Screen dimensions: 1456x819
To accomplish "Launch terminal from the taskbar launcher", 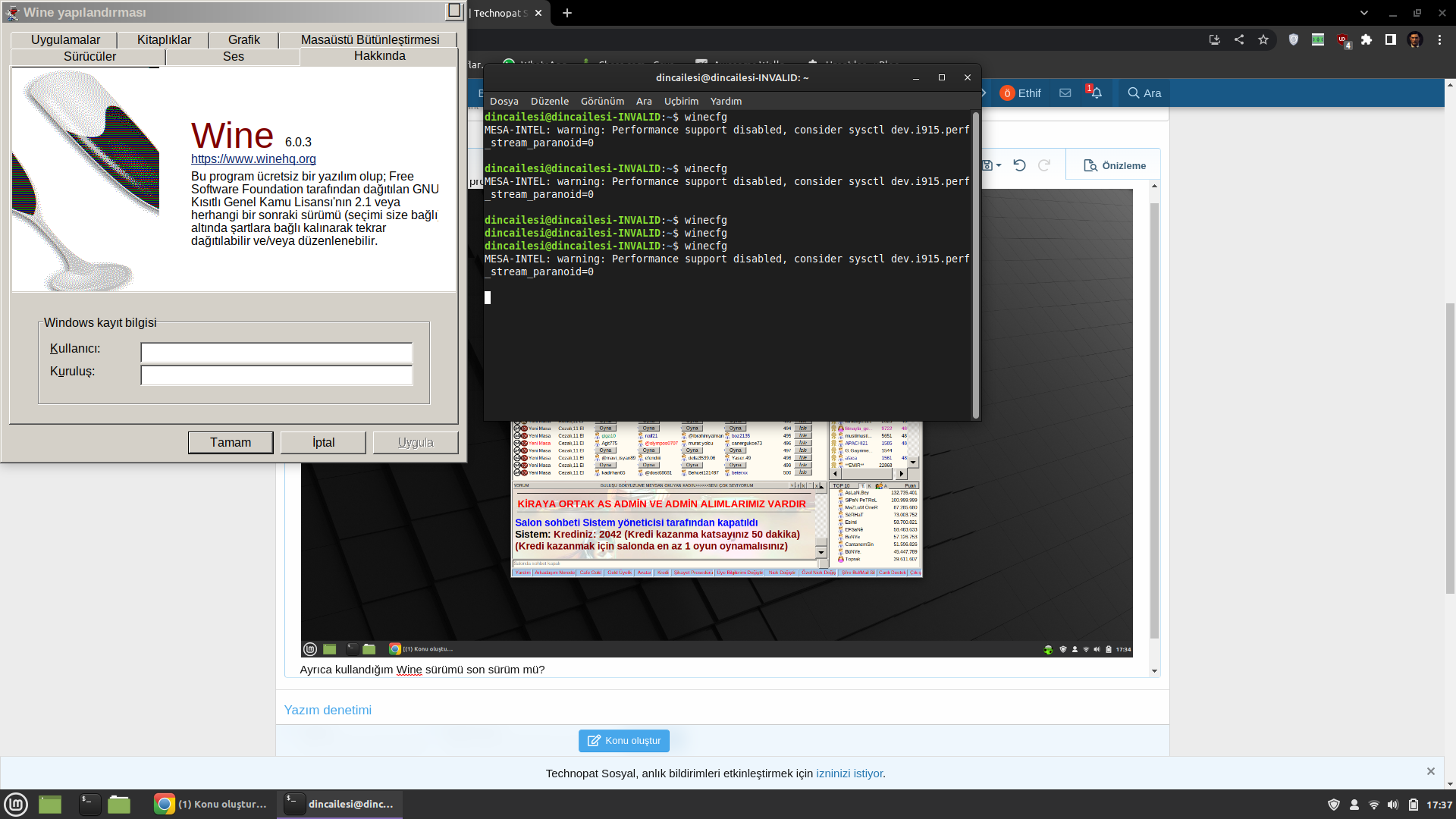I will (89, 805).
